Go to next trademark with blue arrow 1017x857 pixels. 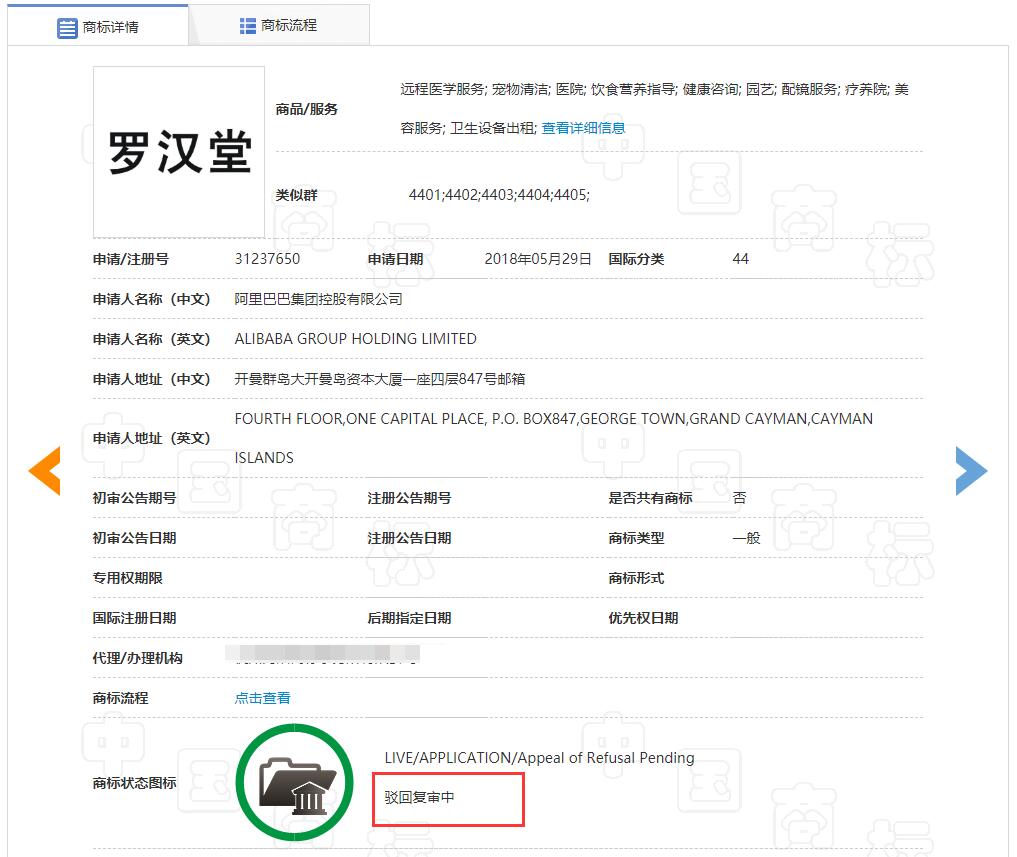click(972, 471)
